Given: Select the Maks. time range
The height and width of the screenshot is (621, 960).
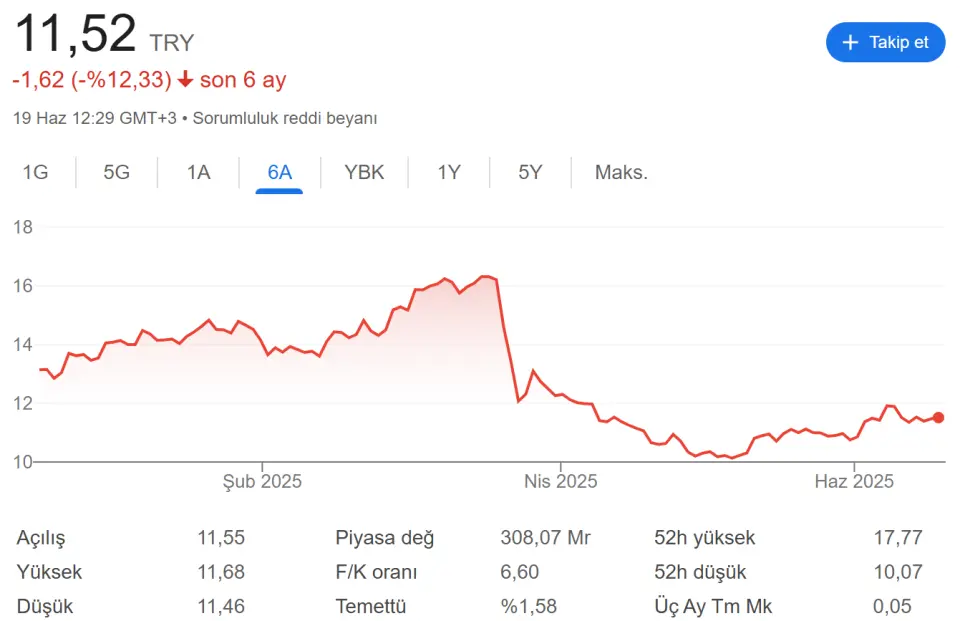Looking at the screenshot, I should [621, 172].
